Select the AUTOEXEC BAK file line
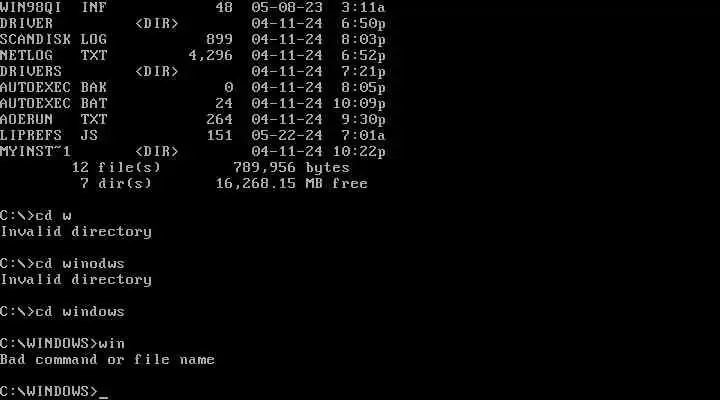The height and width of the screenshot is (400, 720). click(x=192, y=87)
